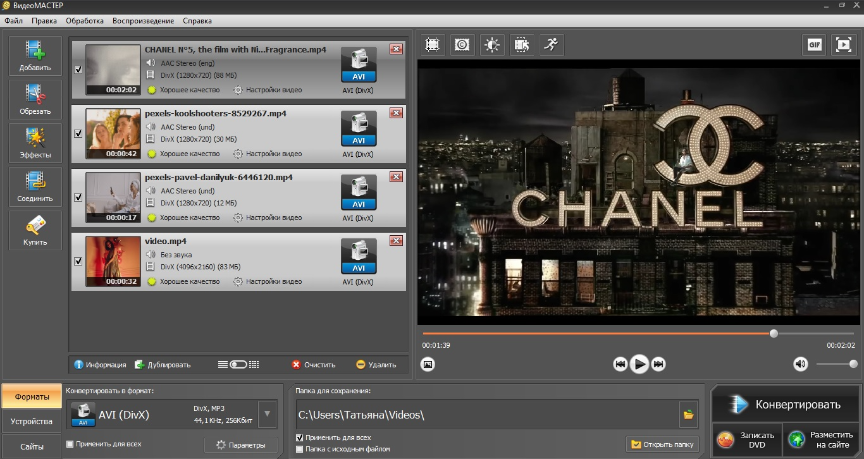
Task: Uncheck the CHANEL N°5 video checkbox
Action: tap(78, 69)
